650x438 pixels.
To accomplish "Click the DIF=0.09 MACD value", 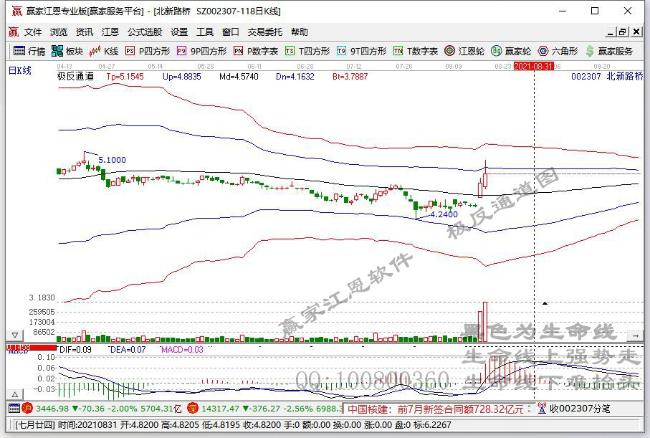I will click(x=75, y=350).
